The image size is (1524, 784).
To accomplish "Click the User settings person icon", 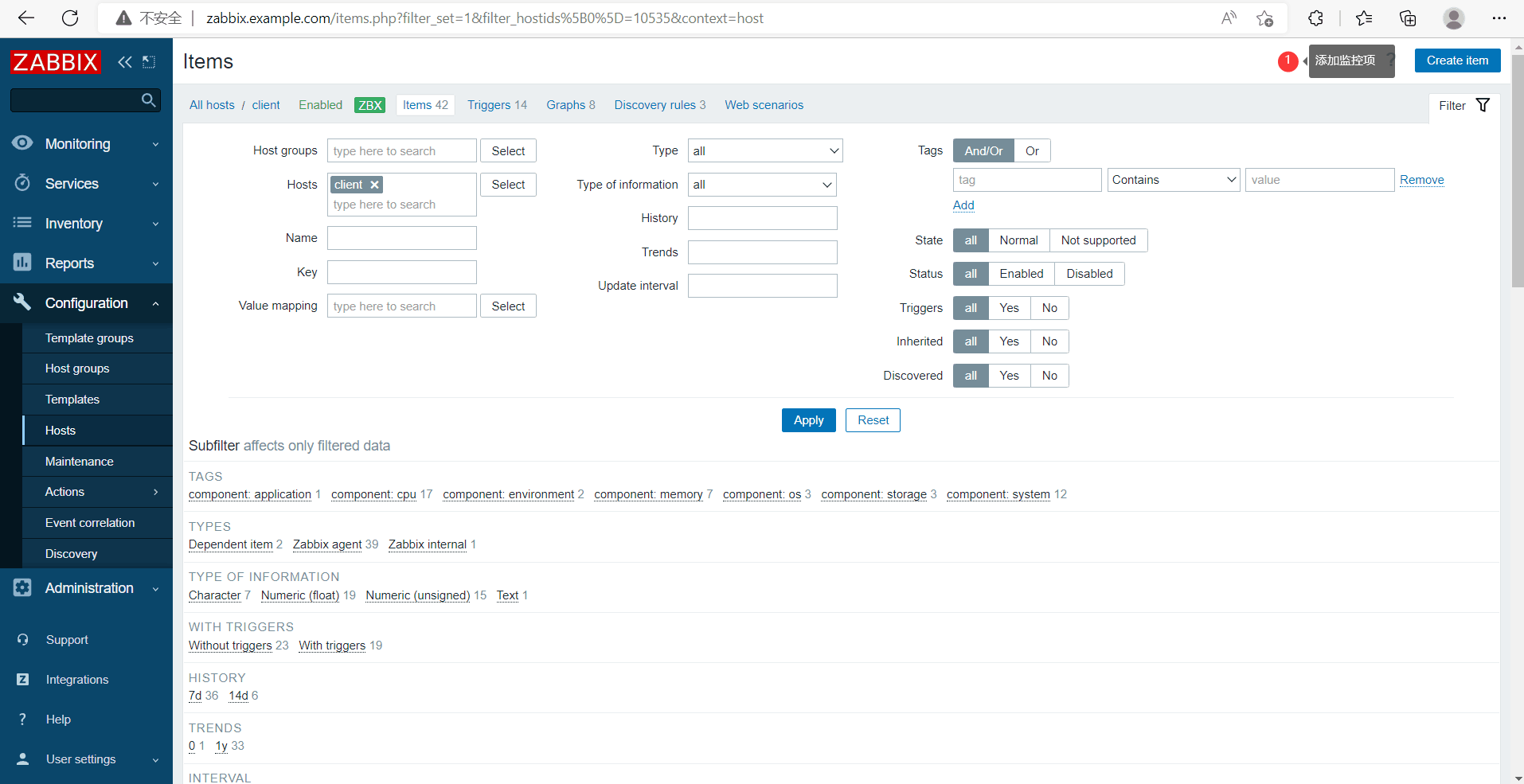I will [22, 759].
